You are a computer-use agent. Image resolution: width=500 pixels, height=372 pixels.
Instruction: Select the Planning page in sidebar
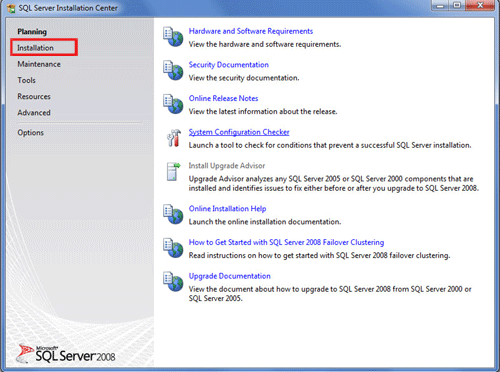32,32
